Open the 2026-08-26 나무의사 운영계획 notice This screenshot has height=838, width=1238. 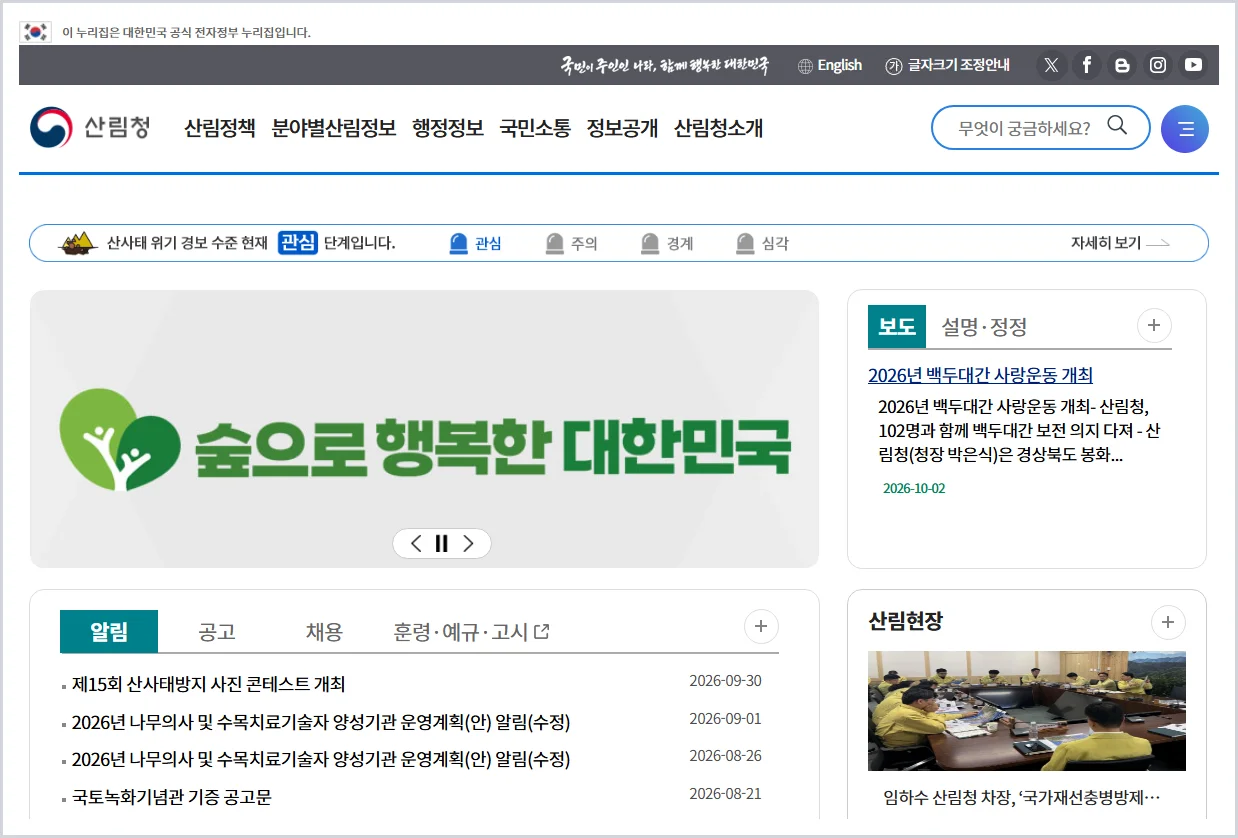tap(321, 759)
